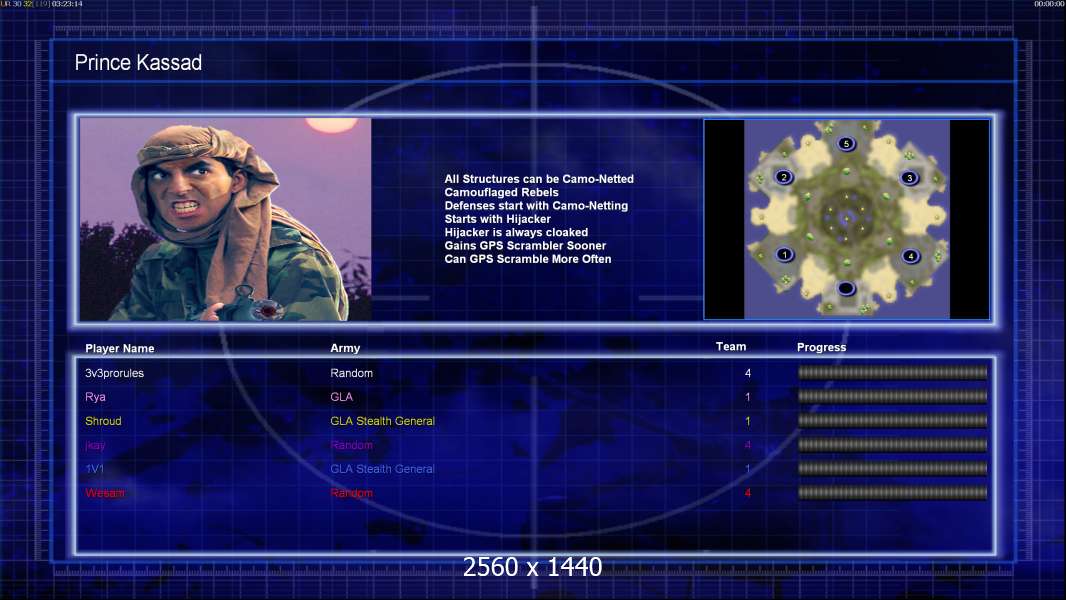This screenshot has height=600, width=1066.
Task: Click the 03:23:14 timer readout
Action: pos(67,4)
